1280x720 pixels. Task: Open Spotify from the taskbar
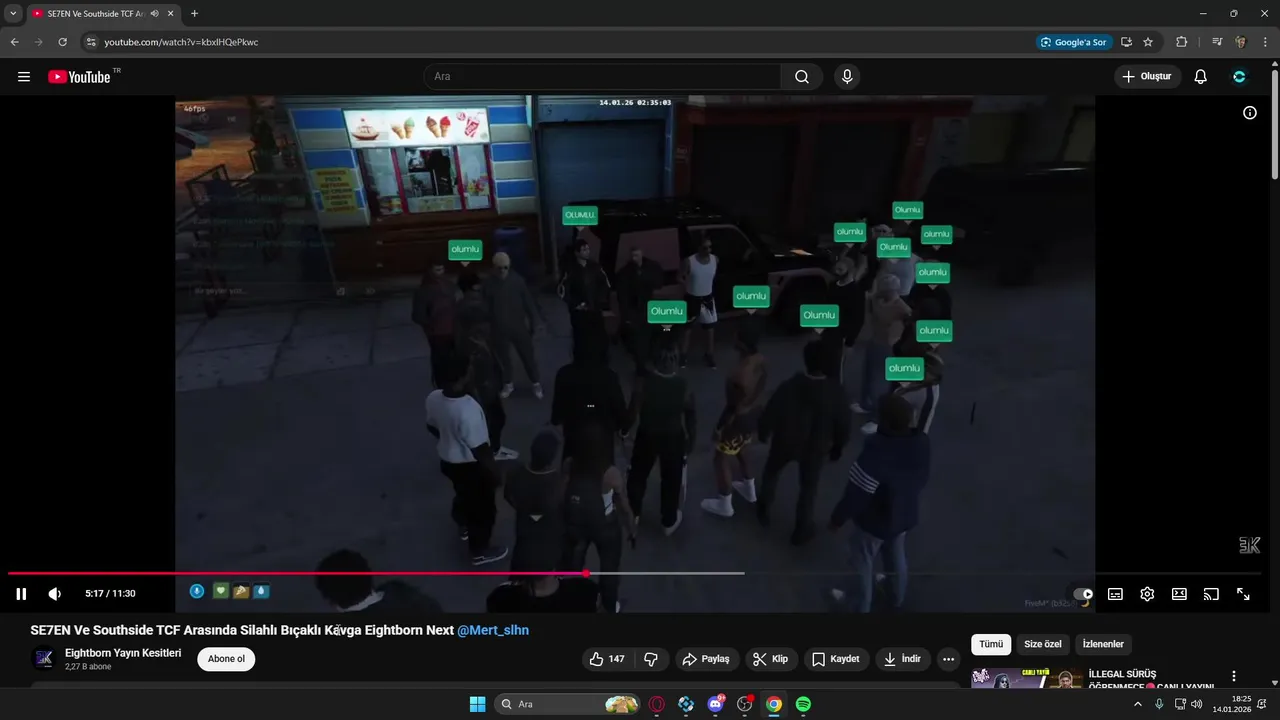803,704
